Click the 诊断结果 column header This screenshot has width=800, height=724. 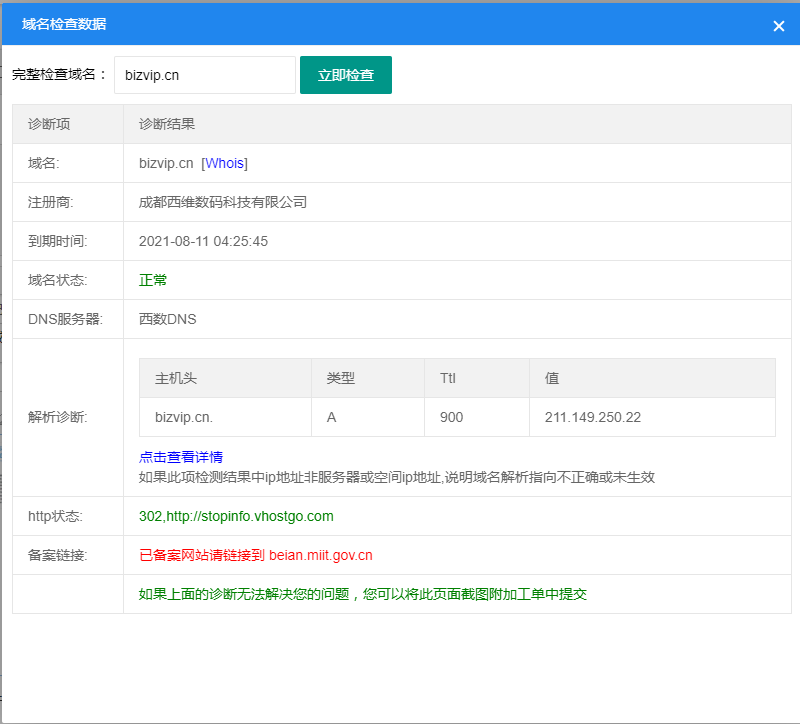point(167,124)
